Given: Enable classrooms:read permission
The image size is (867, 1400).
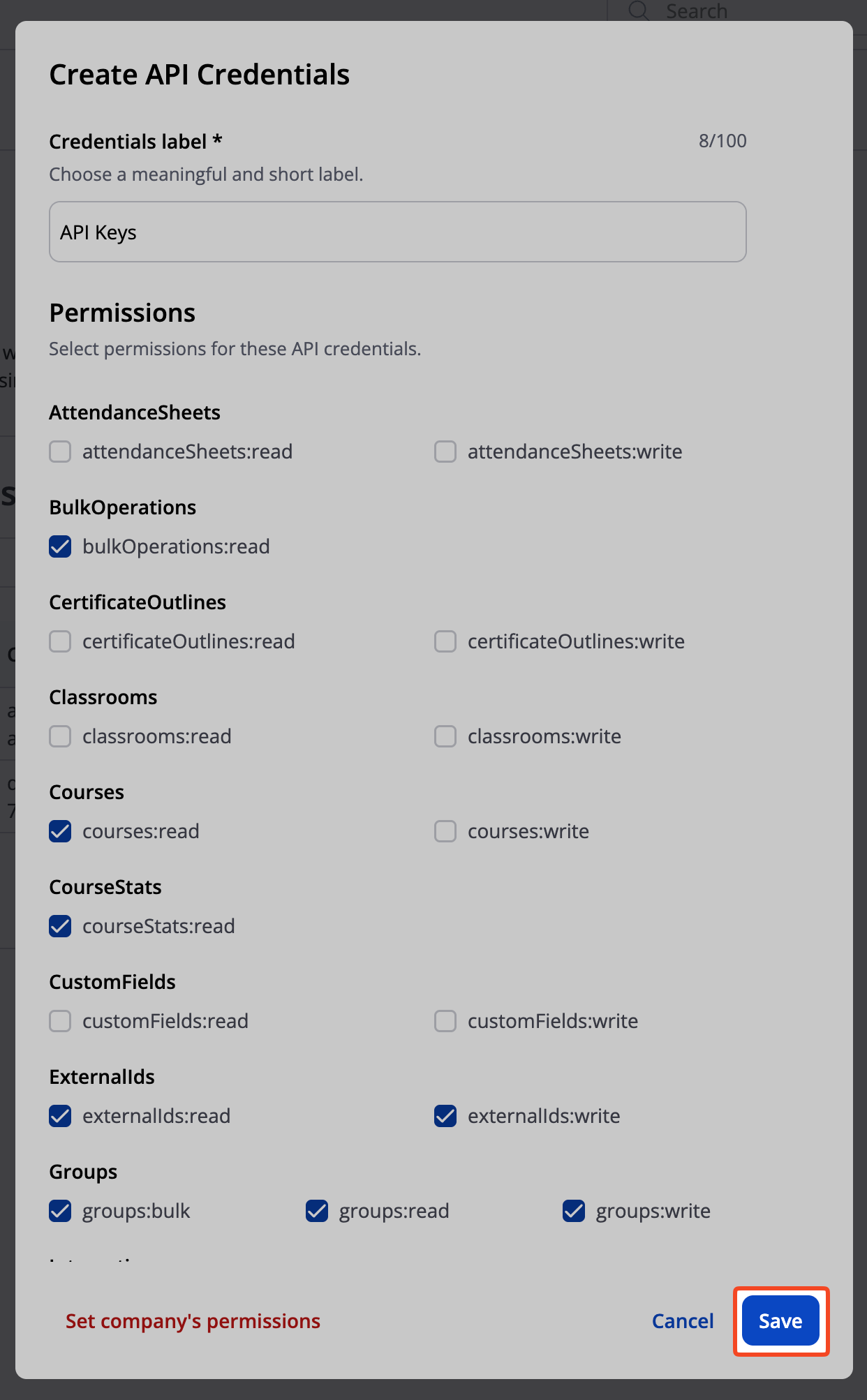Looking at the screenshot, I should [60, 736].
